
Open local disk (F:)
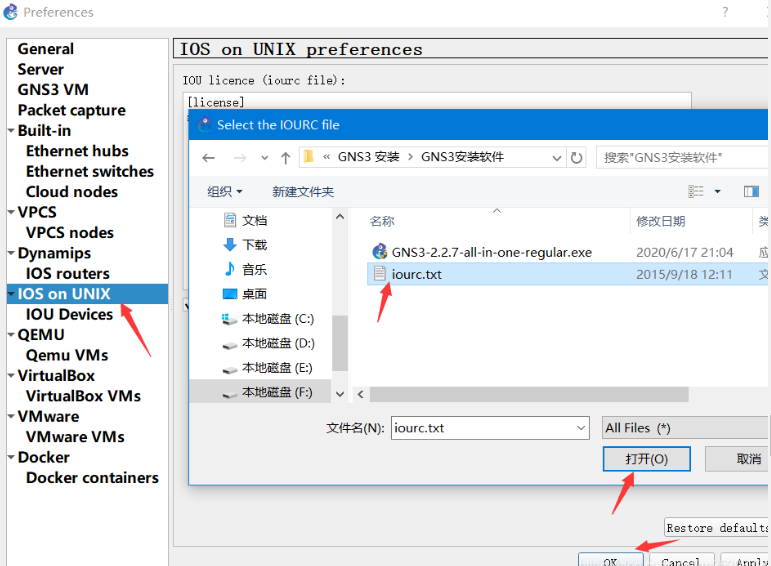pos(268,392)
